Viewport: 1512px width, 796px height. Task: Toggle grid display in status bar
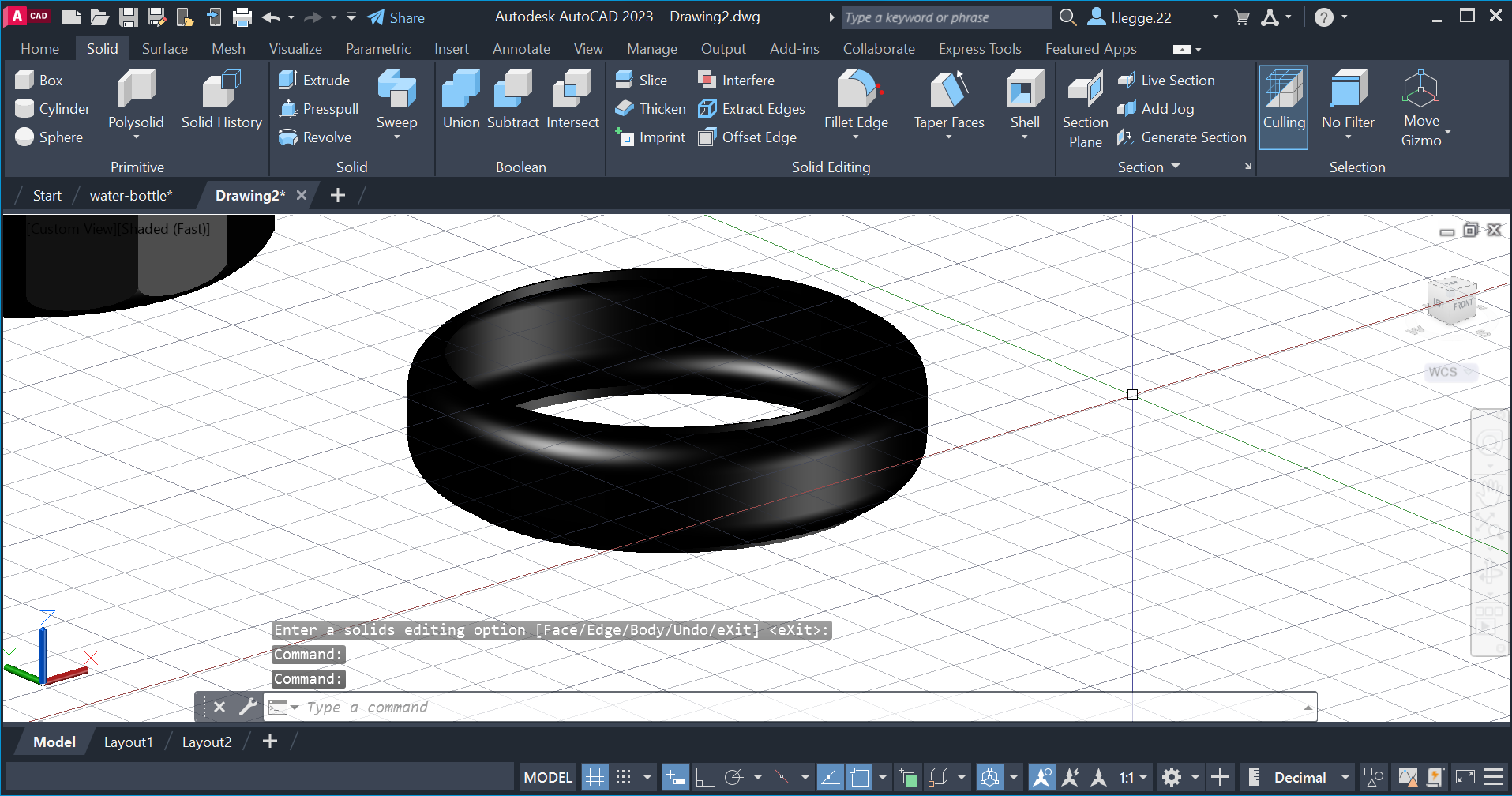pyautogui.click(x=595, y=777)
